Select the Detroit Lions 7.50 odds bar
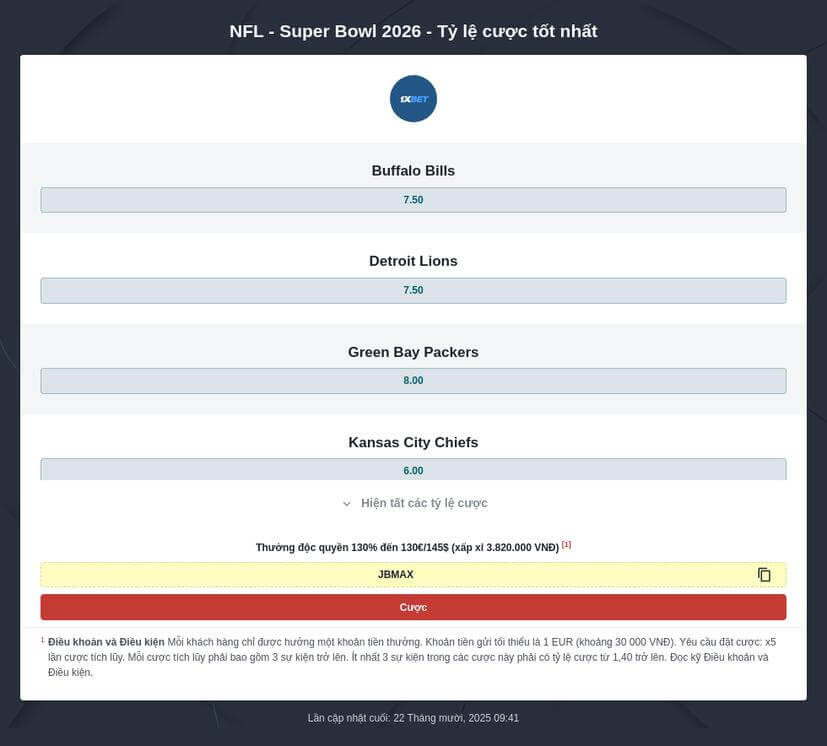 tap(413, 290)
